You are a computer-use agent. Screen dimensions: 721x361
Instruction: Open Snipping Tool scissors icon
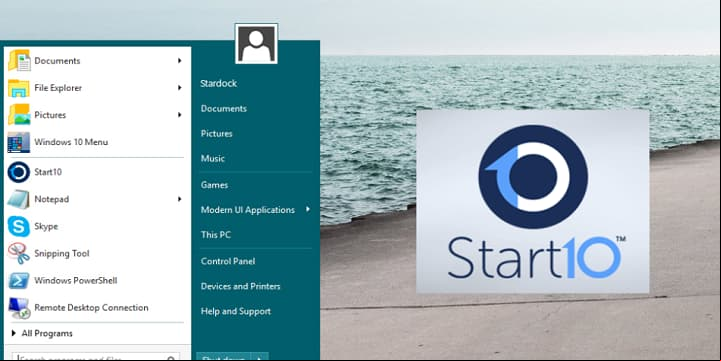(19, 253)
